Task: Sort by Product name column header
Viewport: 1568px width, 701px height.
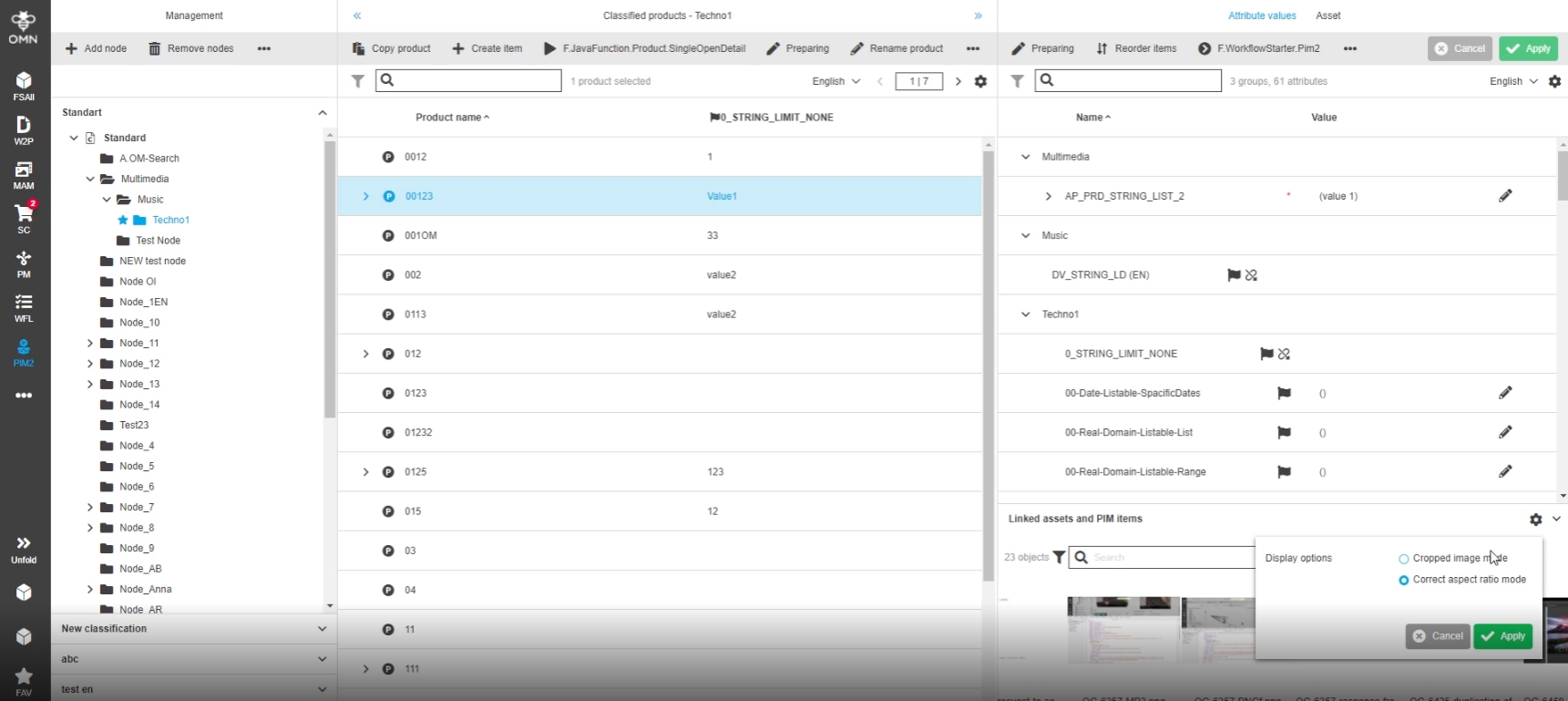Action: tap(452, 118)
